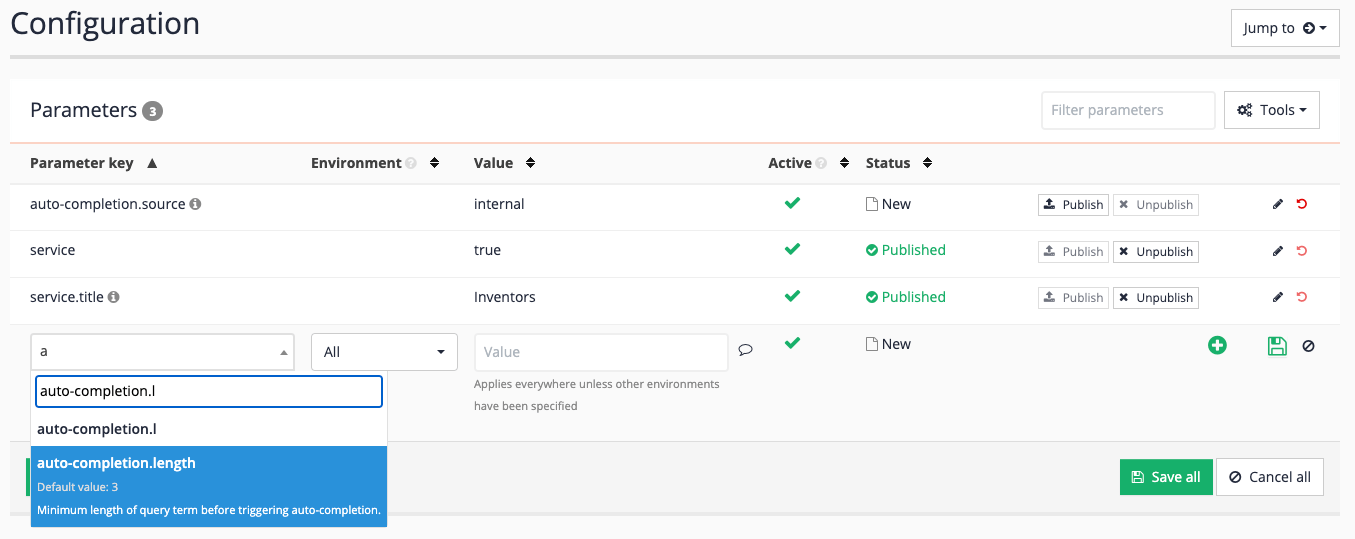Click Save all button
Image resolution: width=1355 pixels, height=539 pixels.
(x=1166, y=477)
